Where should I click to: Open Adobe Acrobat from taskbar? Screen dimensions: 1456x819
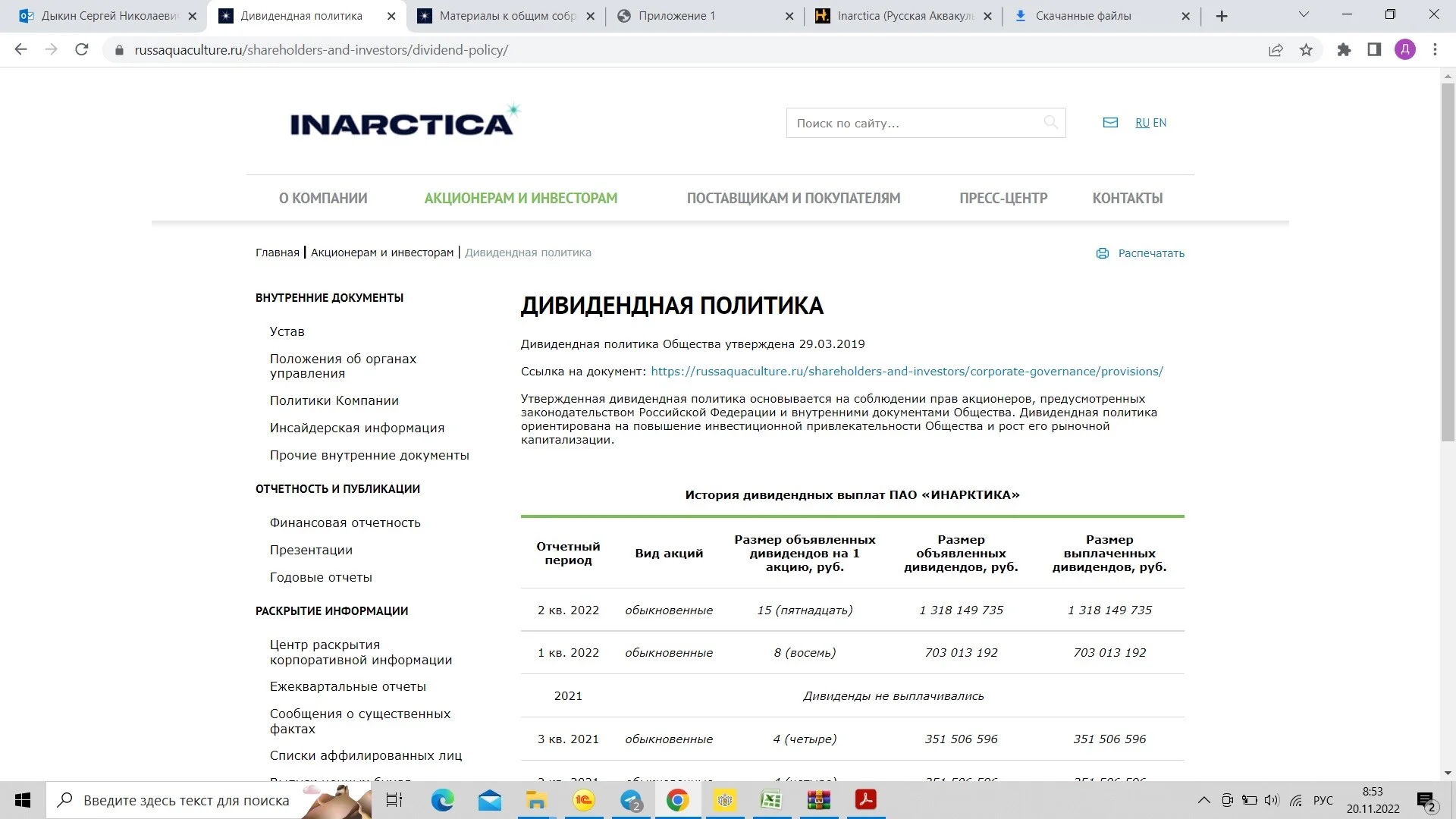pyautogui.click(x=866, y=800)
